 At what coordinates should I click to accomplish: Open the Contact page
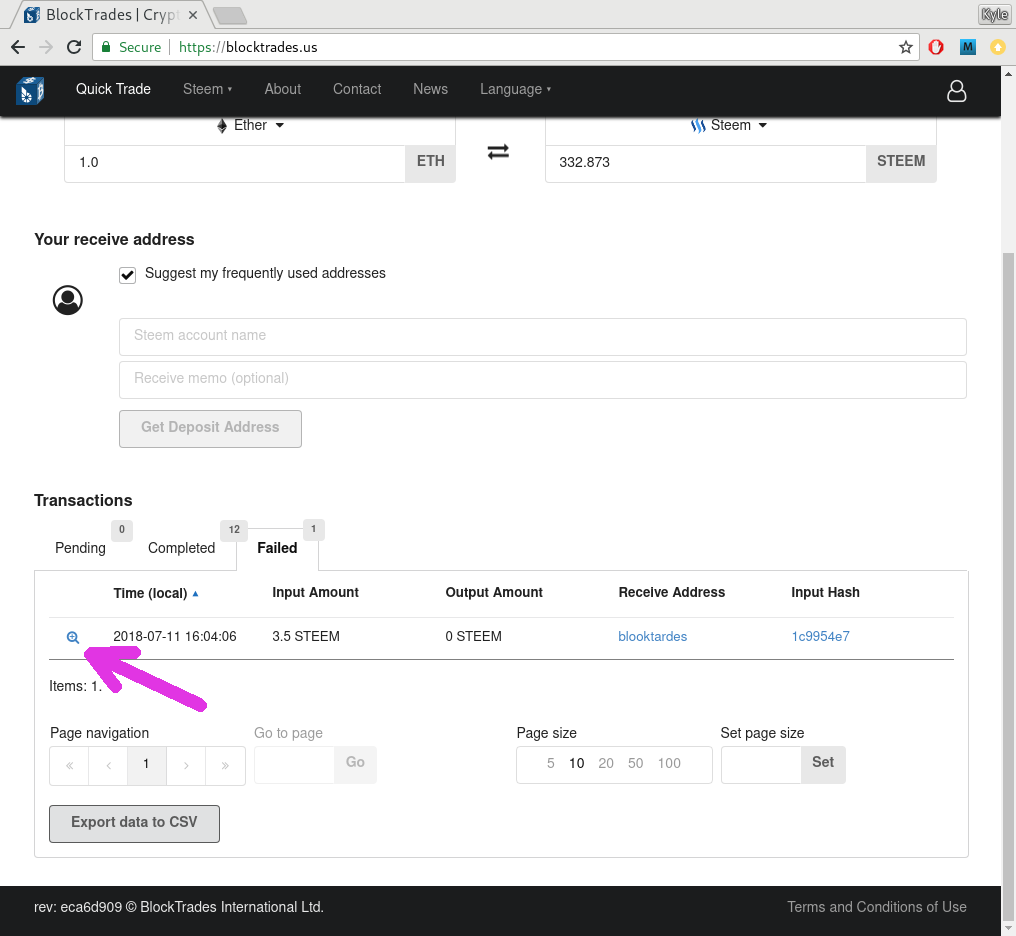[x=357, y=89]
